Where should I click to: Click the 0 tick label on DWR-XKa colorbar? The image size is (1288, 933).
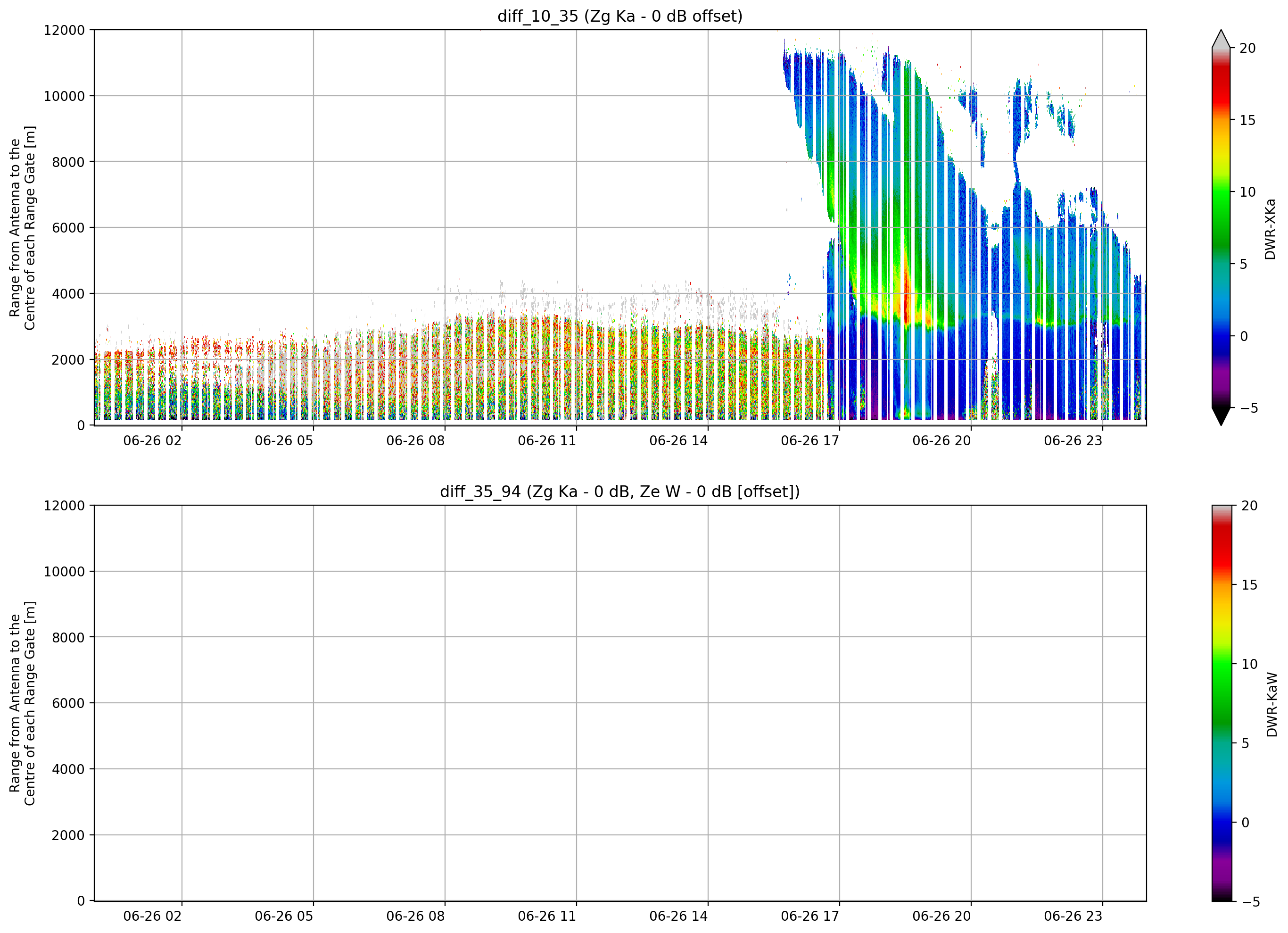coord(1244,336)
